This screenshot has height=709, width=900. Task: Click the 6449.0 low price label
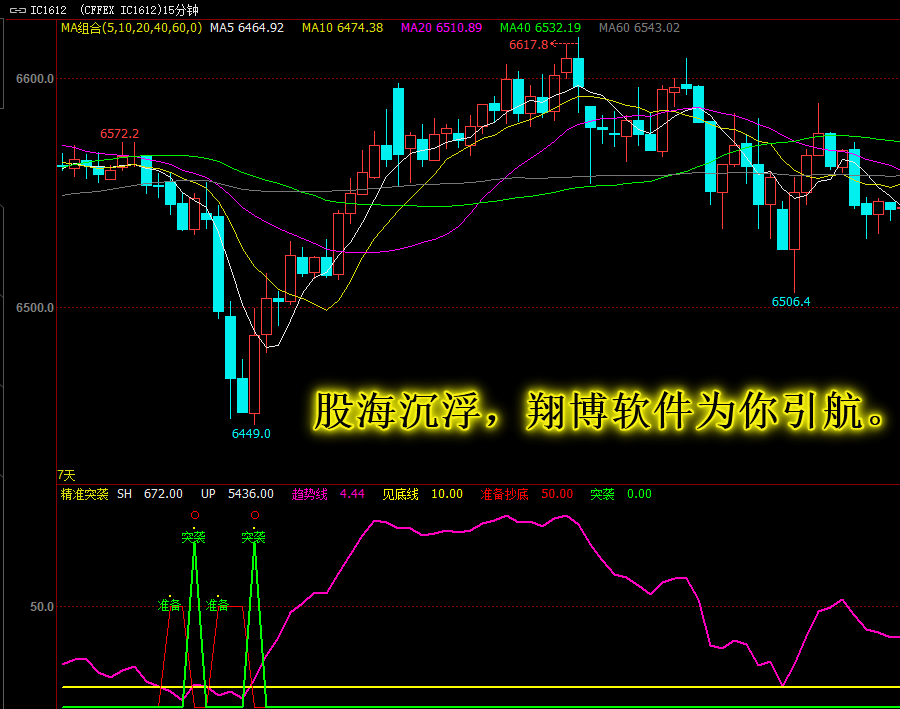coord(251,433)
